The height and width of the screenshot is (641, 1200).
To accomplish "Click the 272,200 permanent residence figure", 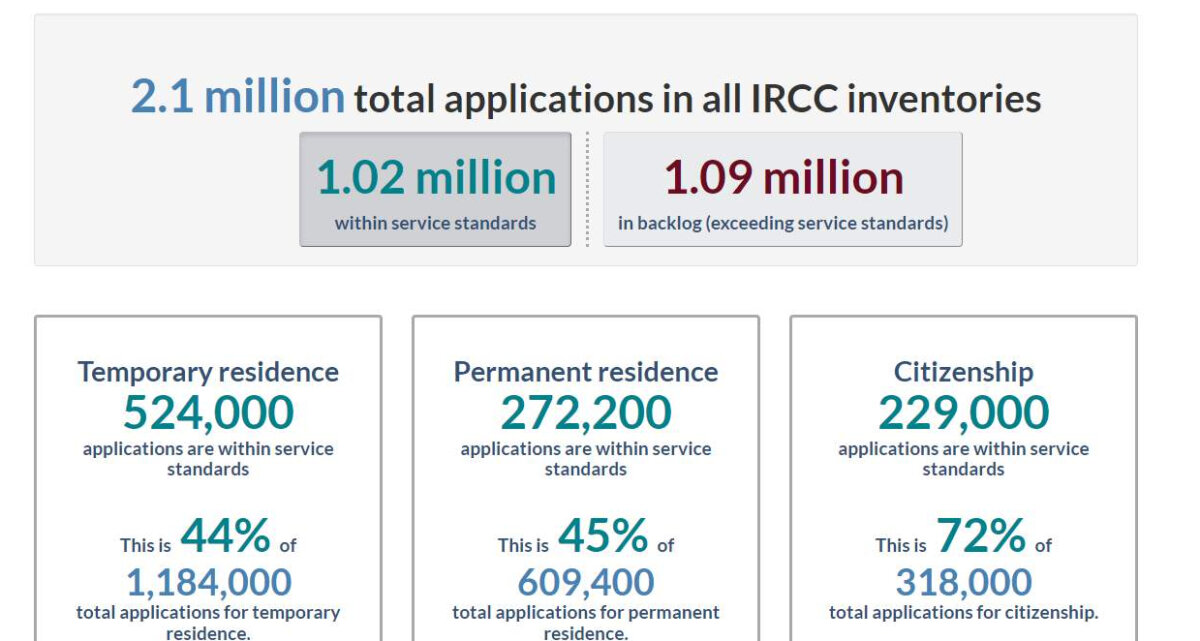I will pos(586,413).
